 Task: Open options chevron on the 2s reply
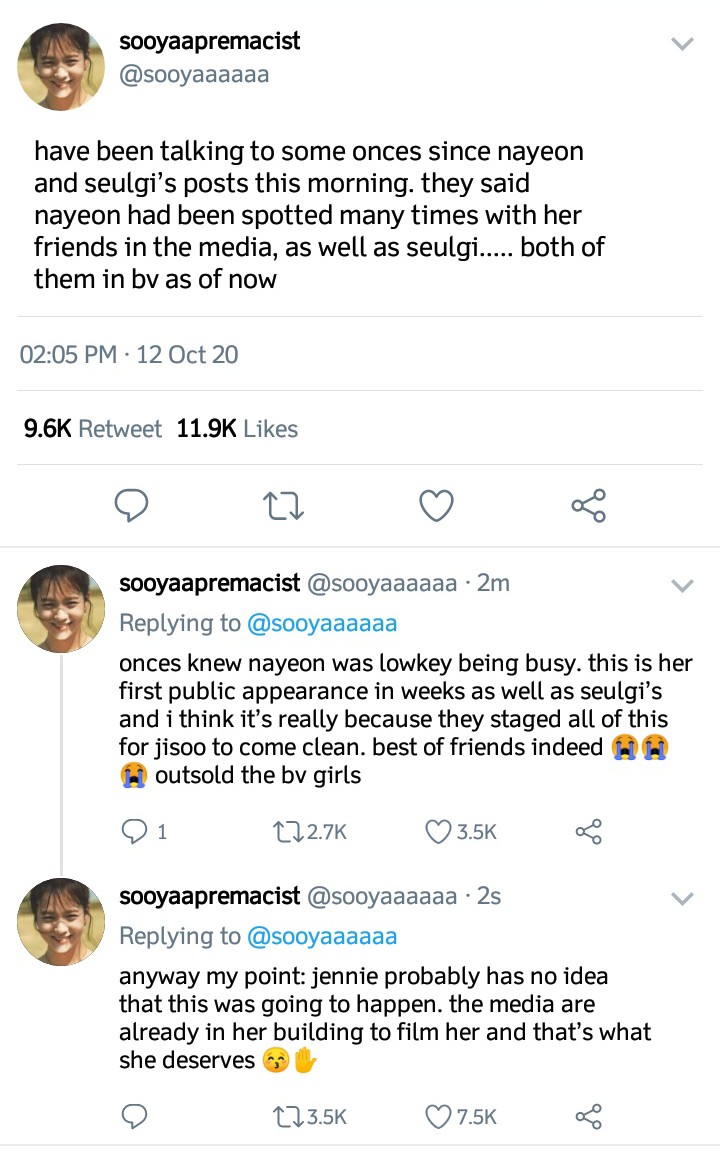(x=681, y=899)
